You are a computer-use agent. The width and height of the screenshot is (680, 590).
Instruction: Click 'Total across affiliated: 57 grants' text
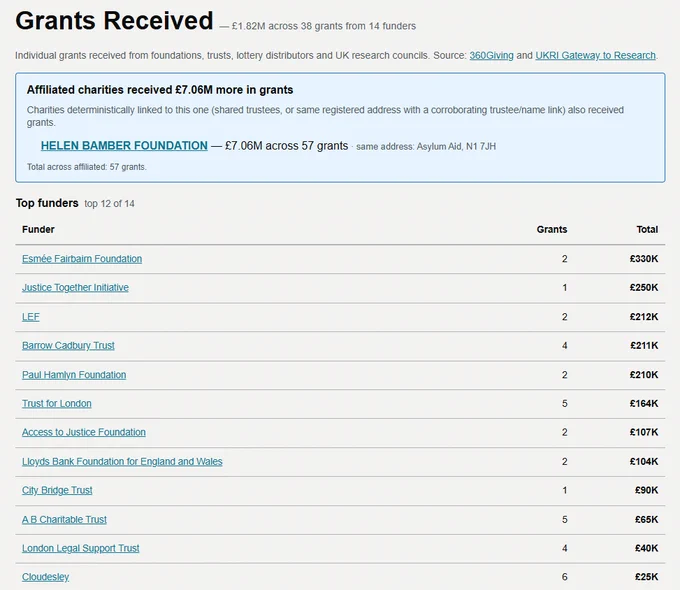[x=87, y=167]
